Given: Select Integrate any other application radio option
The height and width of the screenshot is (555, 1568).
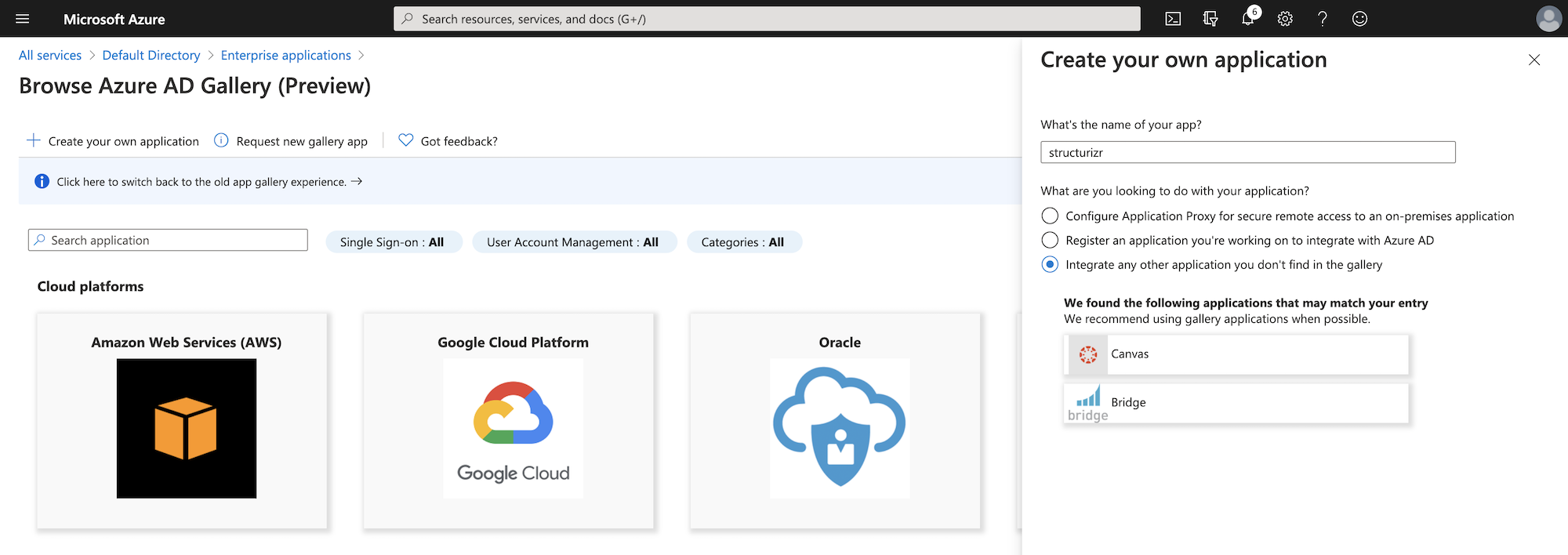Looking at the screenshot, I should 1050,264.
